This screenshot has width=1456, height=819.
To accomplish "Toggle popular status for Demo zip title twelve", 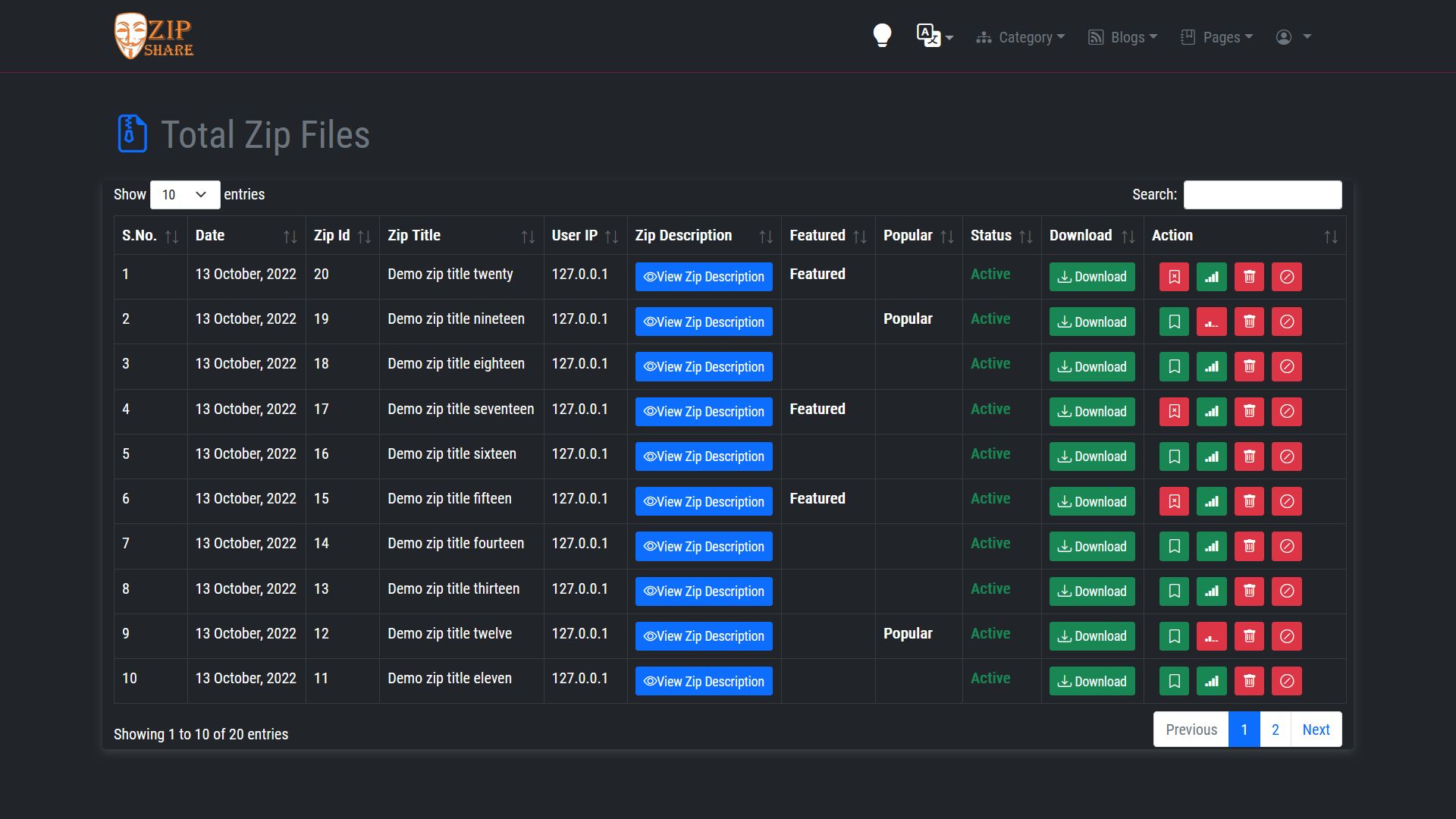I will pos(1211,635).
